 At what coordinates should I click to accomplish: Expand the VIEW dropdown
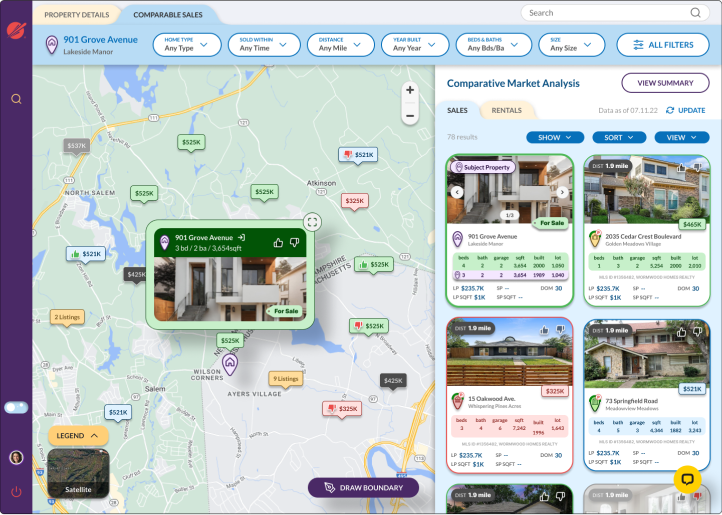(x=681, y=137)
